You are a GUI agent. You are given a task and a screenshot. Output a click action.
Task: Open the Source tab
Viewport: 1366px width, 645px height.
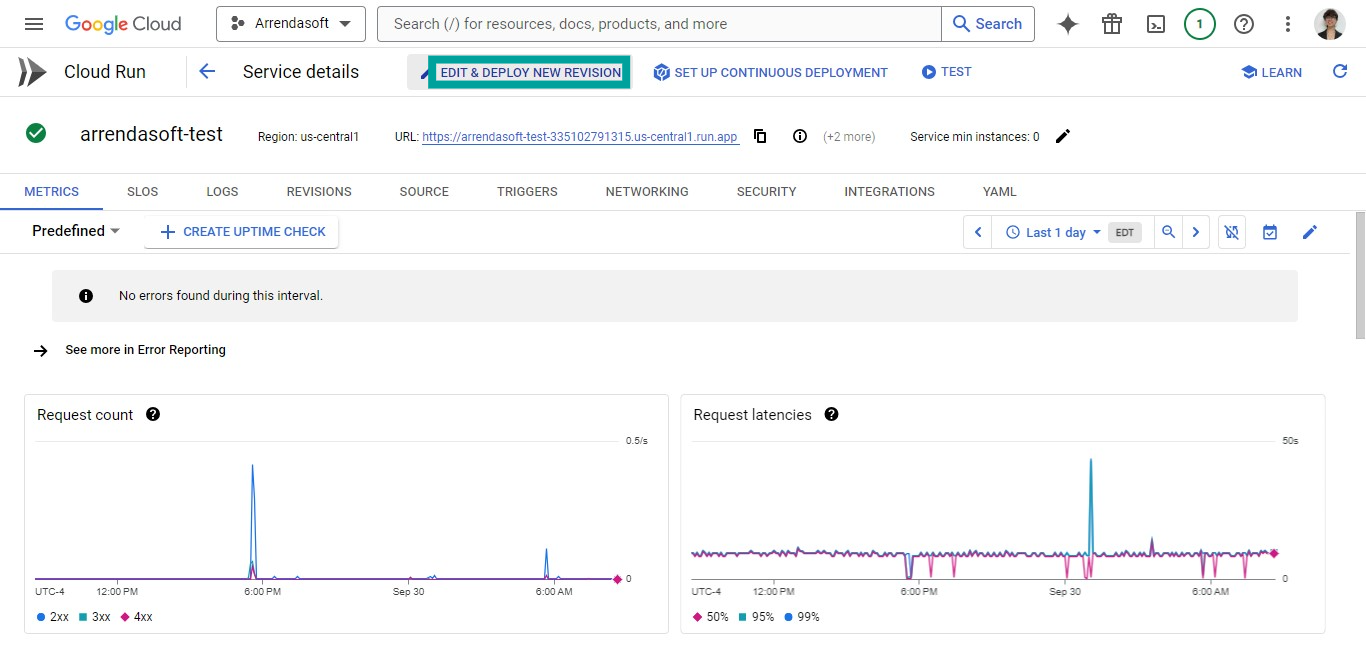point(424,191)
